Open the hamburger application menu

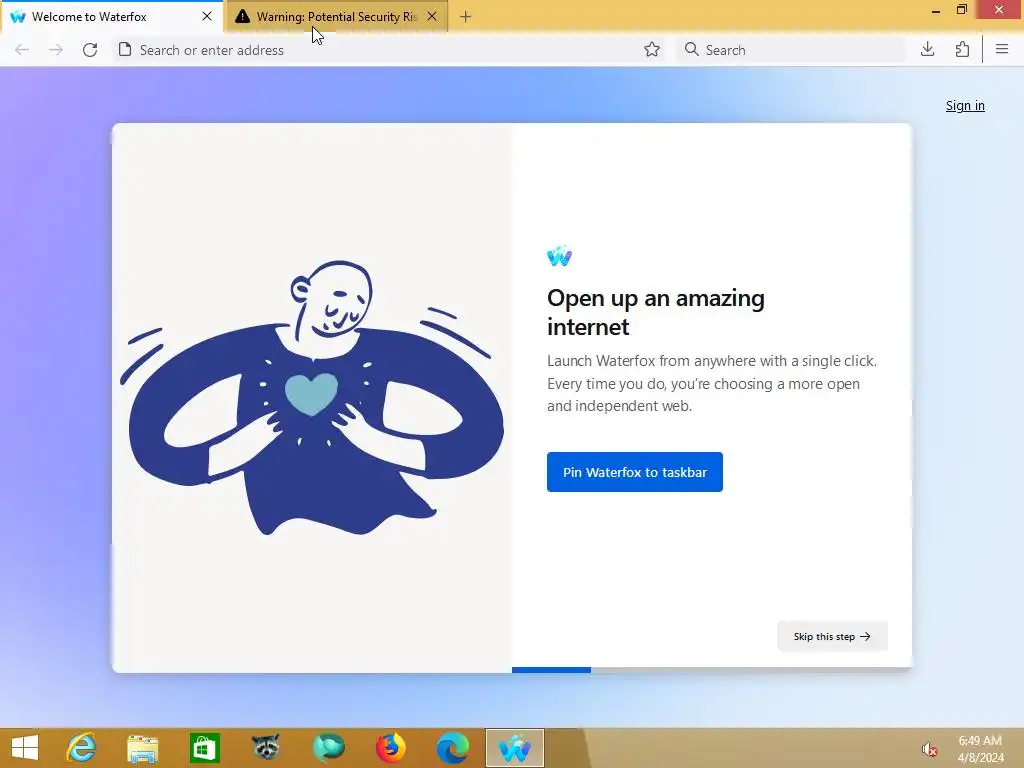coord(1002,50)
